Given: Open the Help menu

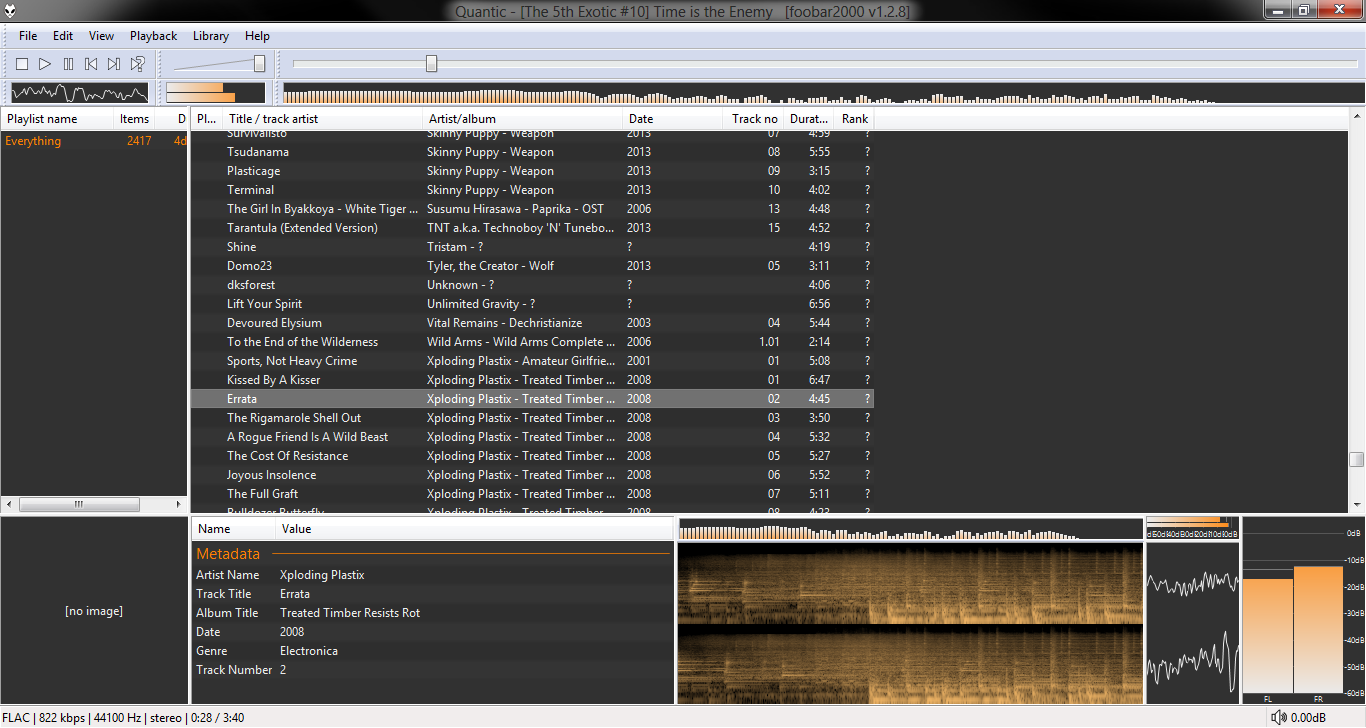Looking at the screenshot, I should (257, 36).
